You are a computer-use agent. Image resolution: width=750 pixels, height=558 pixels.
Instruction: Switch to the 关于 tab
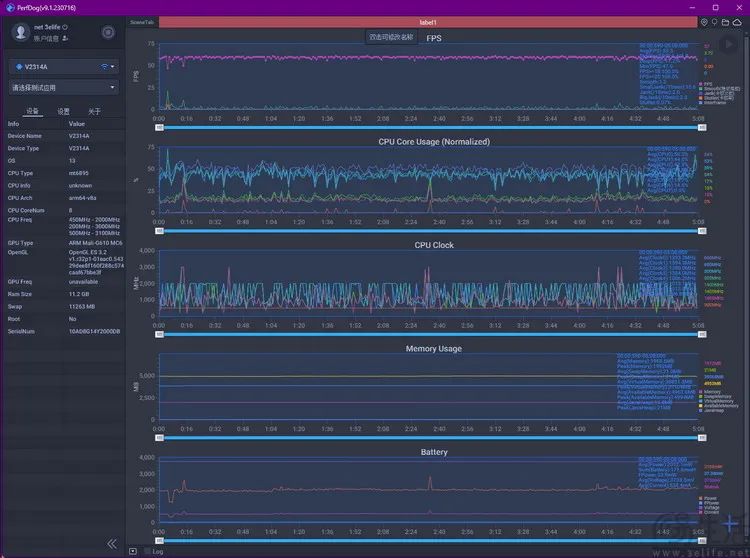[93, 111]
